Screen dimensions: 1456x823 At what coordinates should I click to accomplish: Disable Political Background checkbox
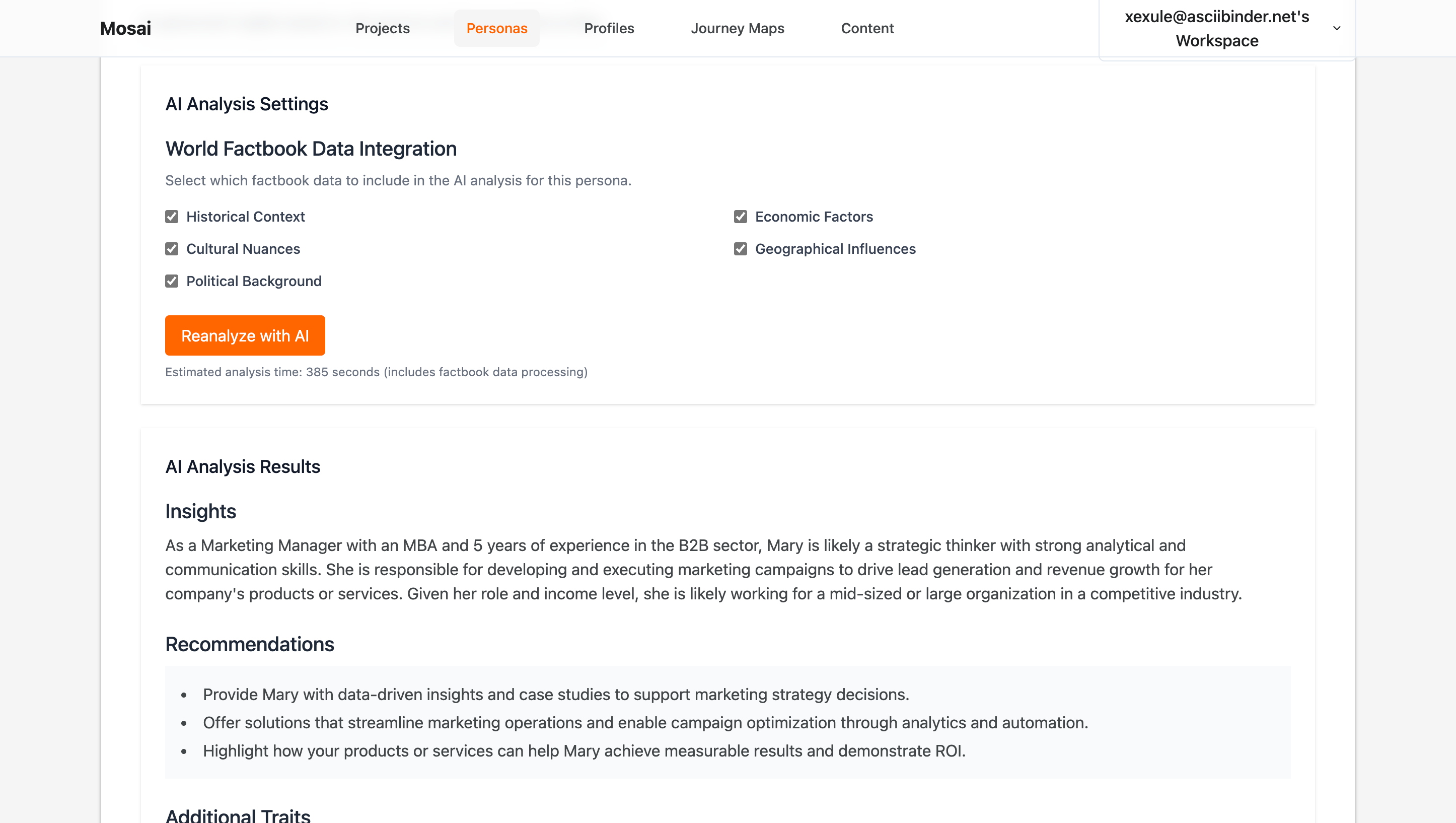pos(172,281)
